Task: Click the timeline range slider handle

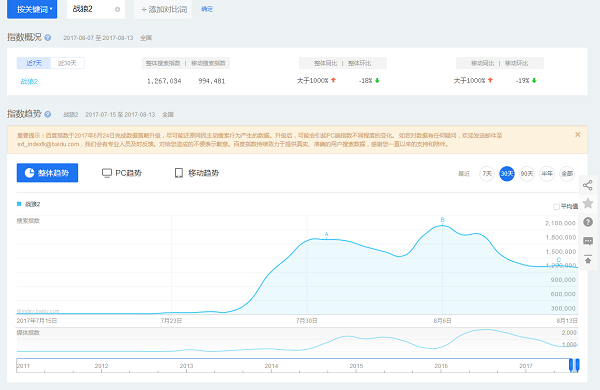Action: point(574,365)
